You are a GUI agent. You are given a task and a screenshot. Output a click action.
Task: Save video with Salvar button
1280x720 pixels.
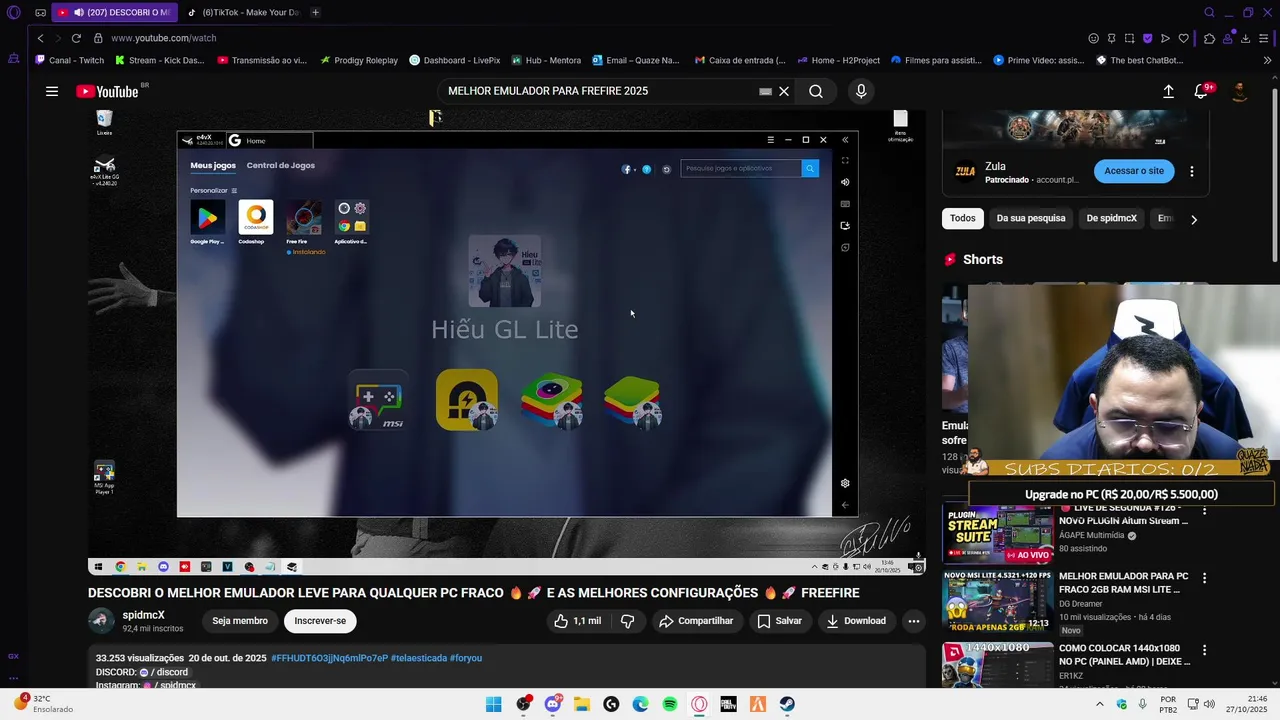[x=779, y=621]
